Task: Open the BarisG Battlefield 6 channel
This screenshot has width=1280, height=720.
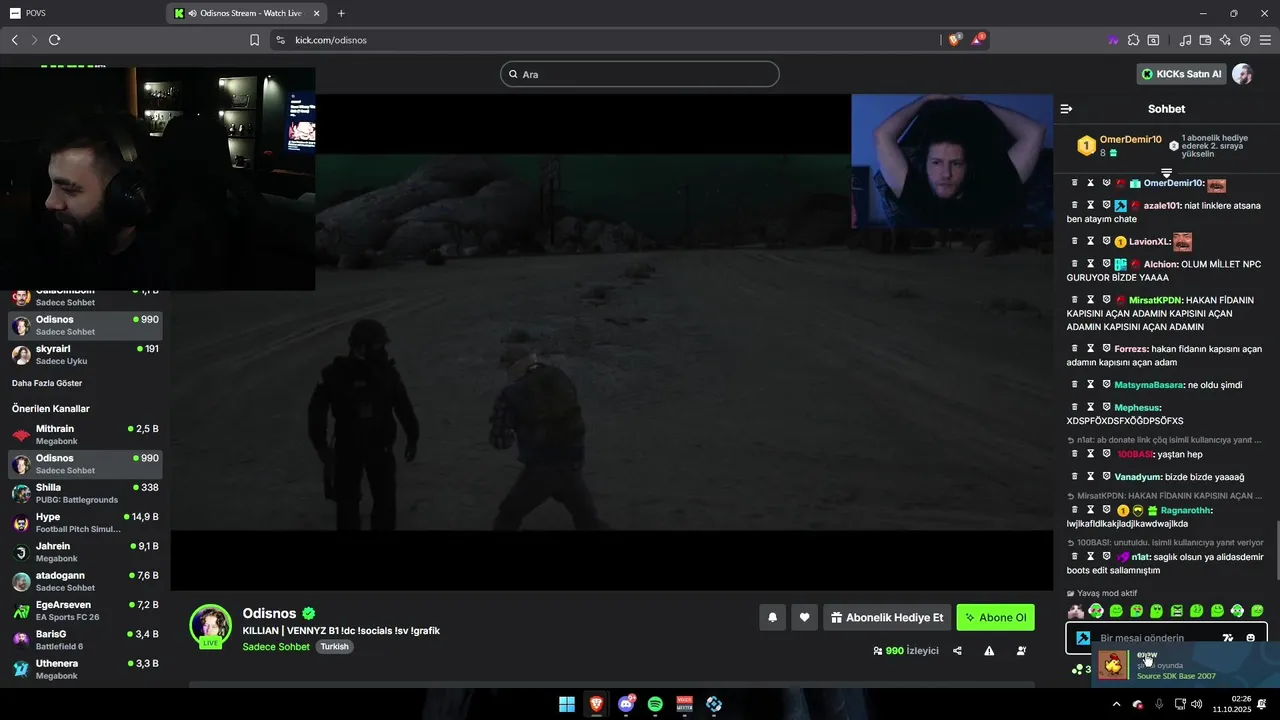Action: coord(85,640)
